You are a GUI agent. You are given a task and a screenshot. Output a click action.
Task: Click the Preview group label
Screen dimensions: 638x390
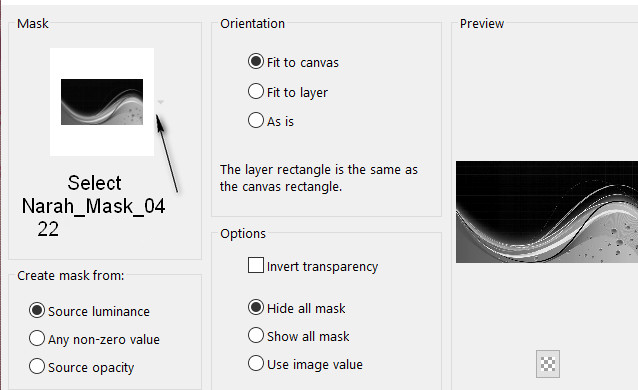point(482,24)
